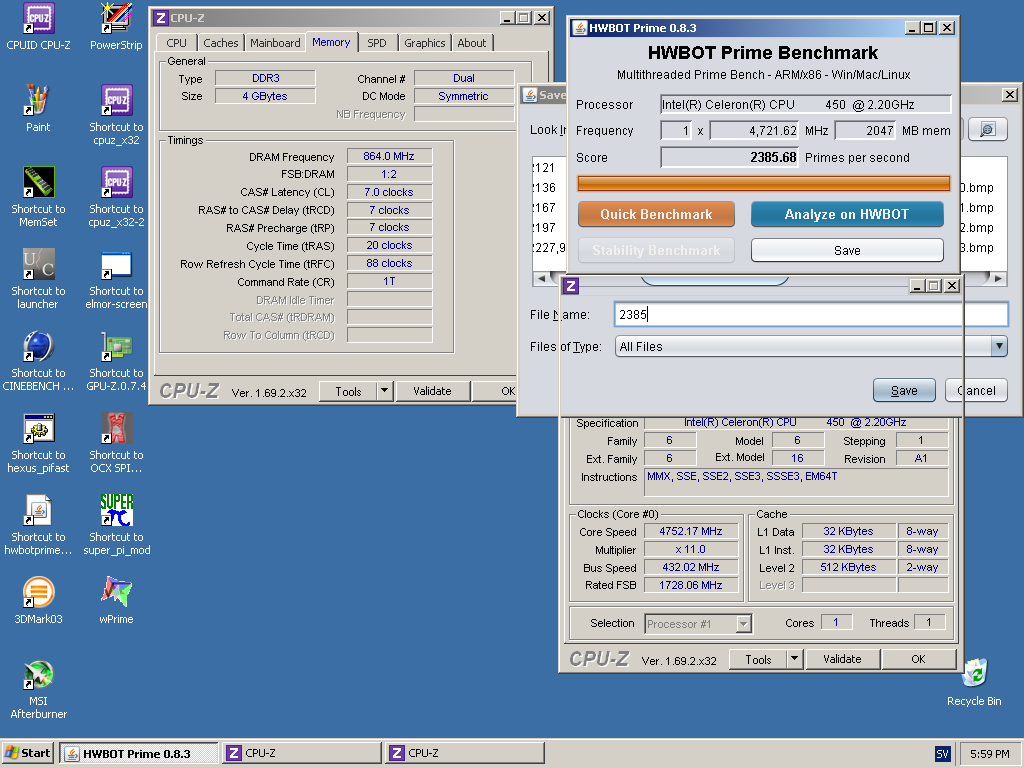This screenshot has width=1024, height=768.
Task: Click the details view icon in Save dialog
Action: 987,129
